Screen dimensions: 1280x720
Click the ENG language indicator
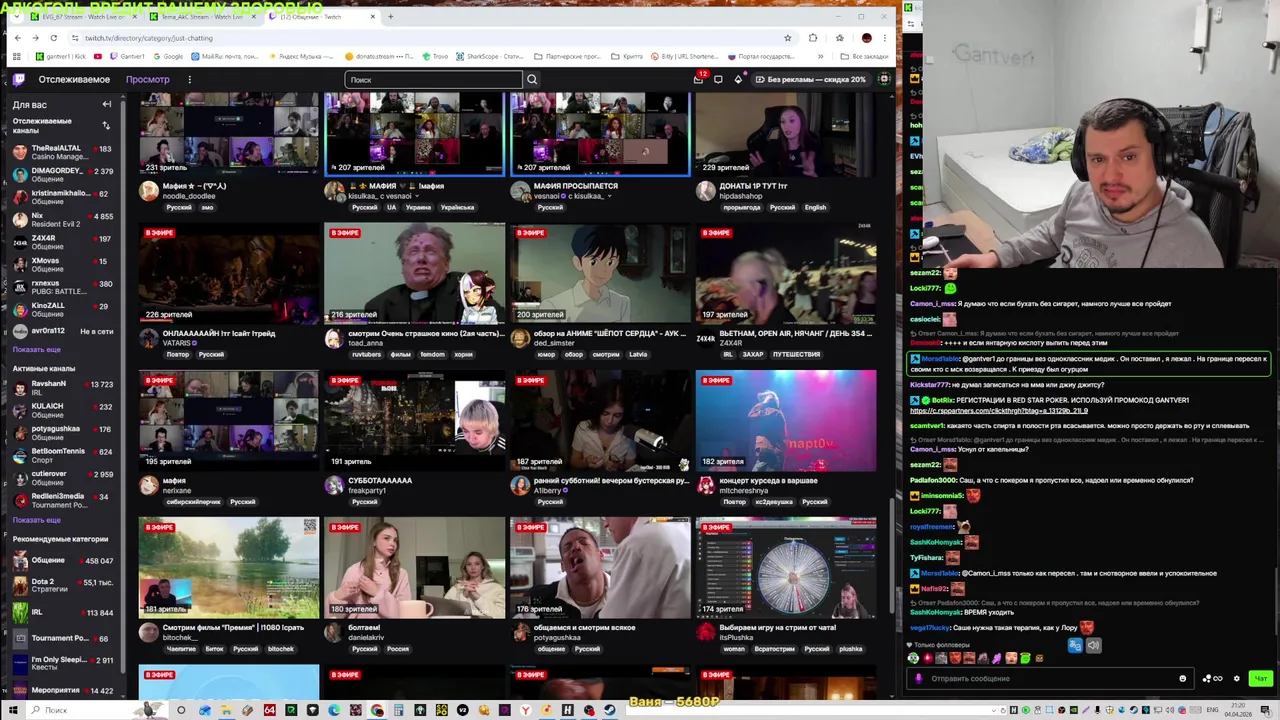pyautogui.click(x=1213, y=710)
